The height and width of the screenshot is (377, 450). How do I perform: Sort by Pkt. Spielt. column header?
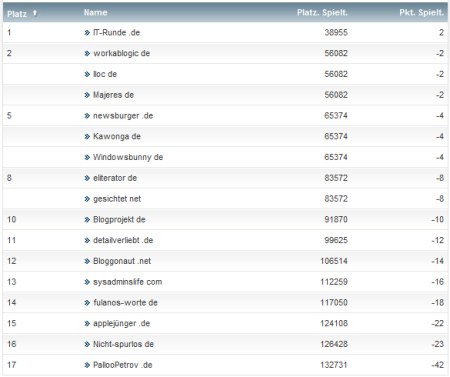point(422,13)
